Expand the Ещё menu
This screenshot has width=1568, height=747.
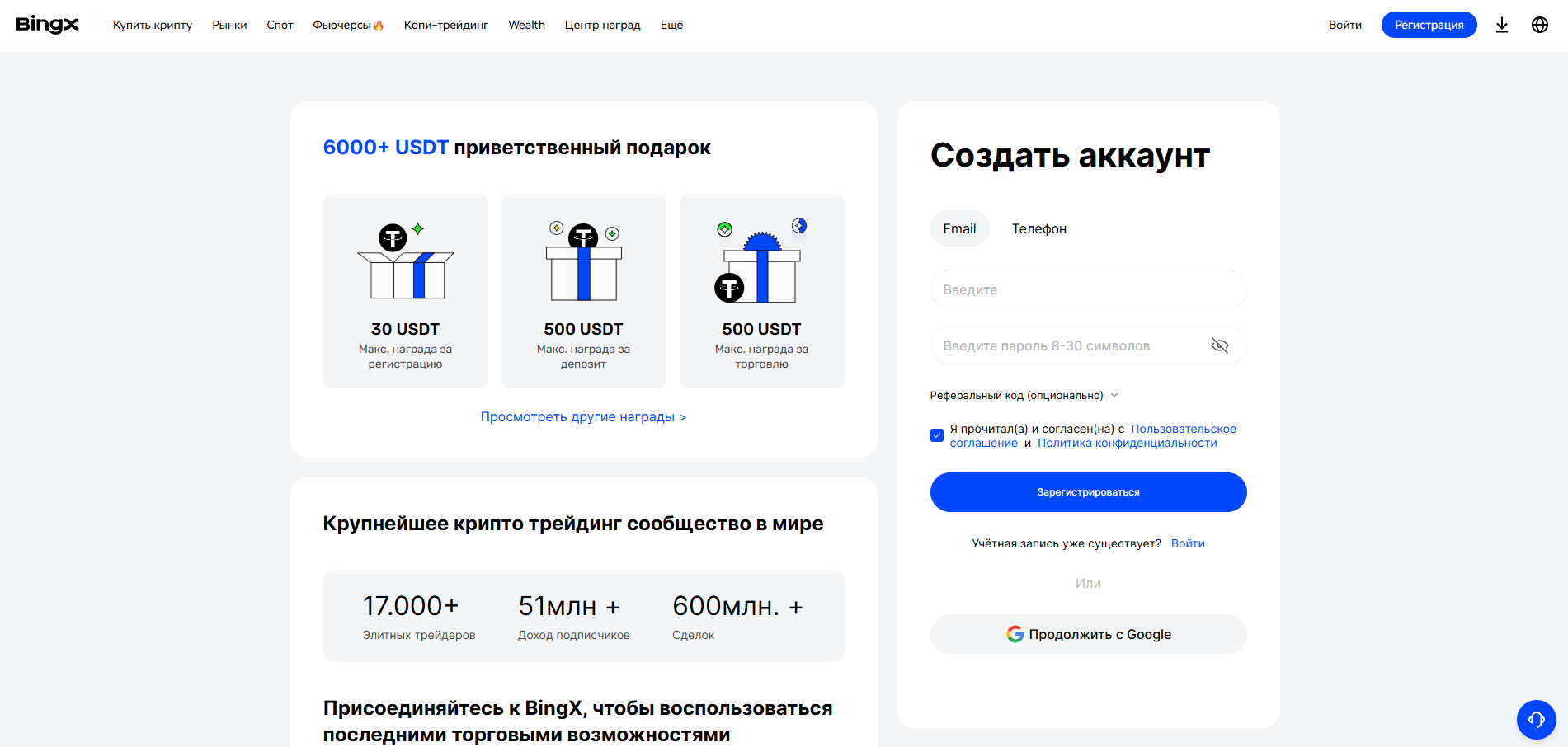pyautogui.click(x=672, y=25)
